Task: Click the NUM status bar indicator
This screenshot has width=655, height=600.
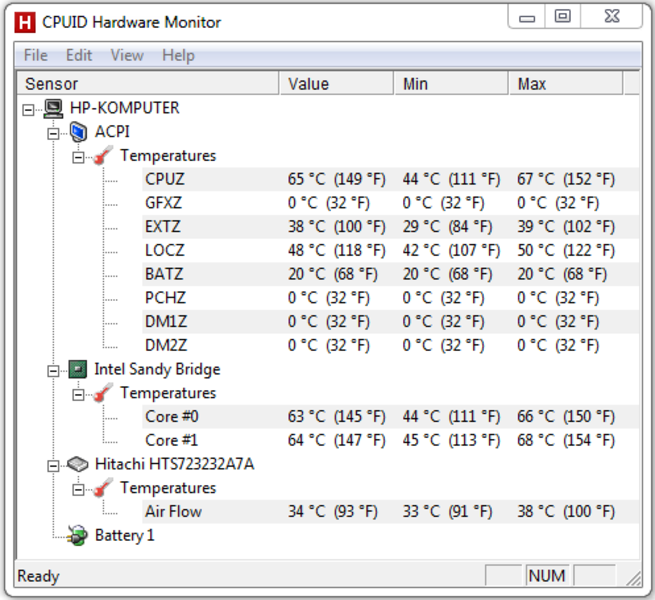Action: coord(546,576)
